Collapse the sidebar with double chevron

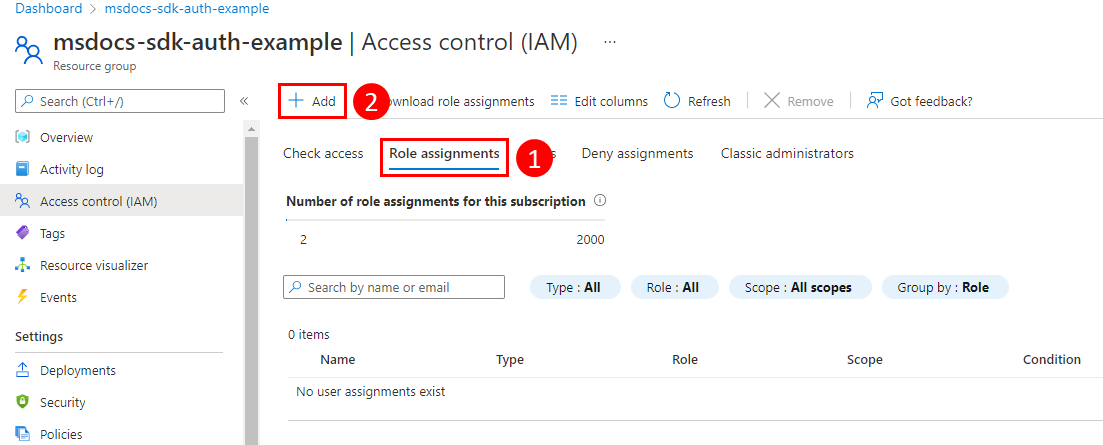pyautogui.click(x=244, y=101)
